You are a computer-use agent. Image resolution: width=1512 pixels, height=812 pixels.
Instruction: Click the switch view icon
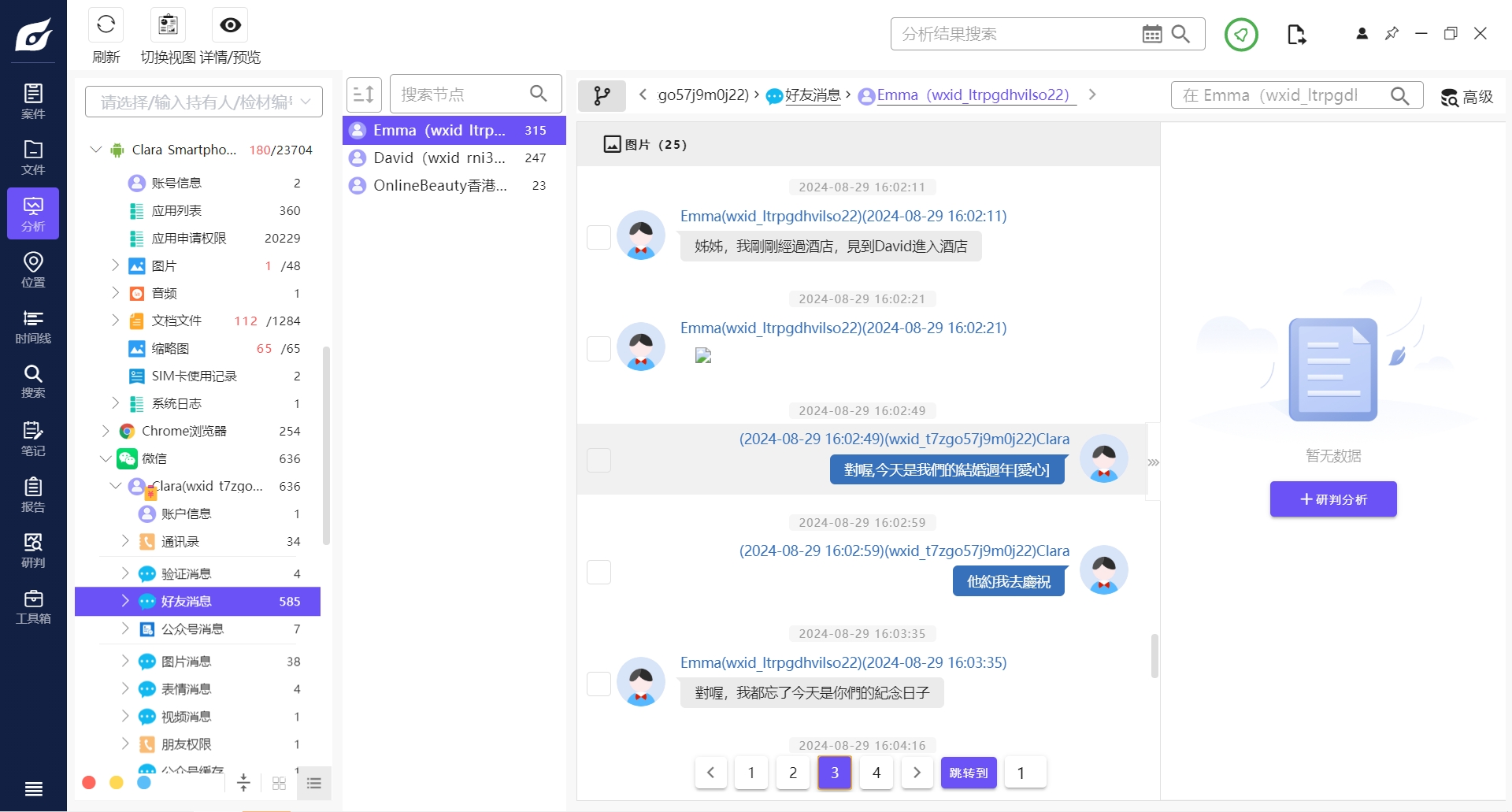click(168, 25)
